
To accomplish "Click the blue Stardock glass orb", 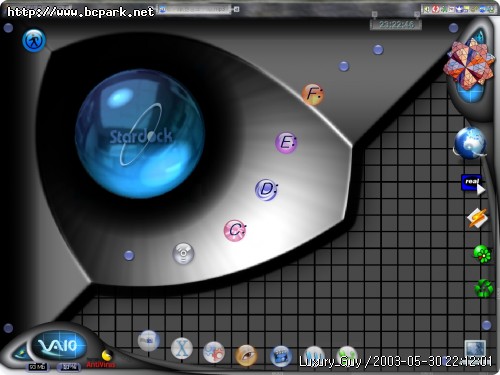I will (x=139, y=133).
